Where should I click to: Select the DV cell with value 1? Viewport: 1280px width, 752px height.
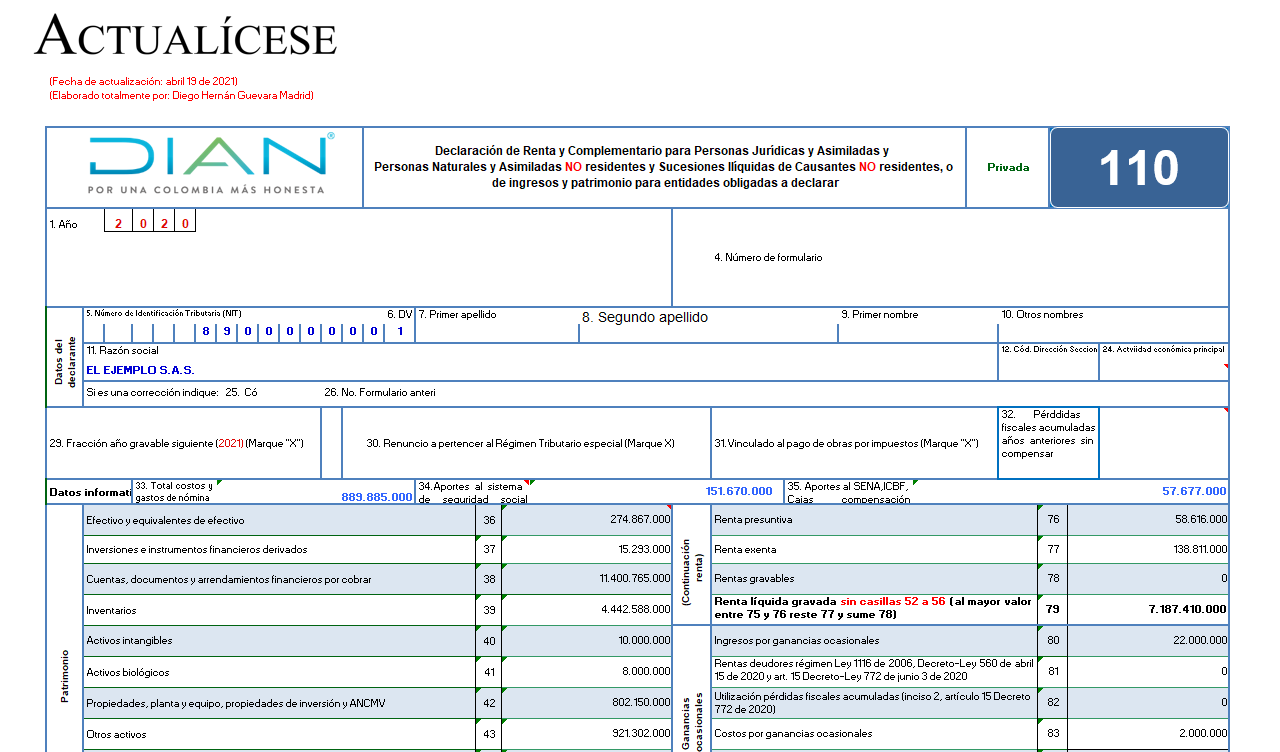click(x=401, y=331)
